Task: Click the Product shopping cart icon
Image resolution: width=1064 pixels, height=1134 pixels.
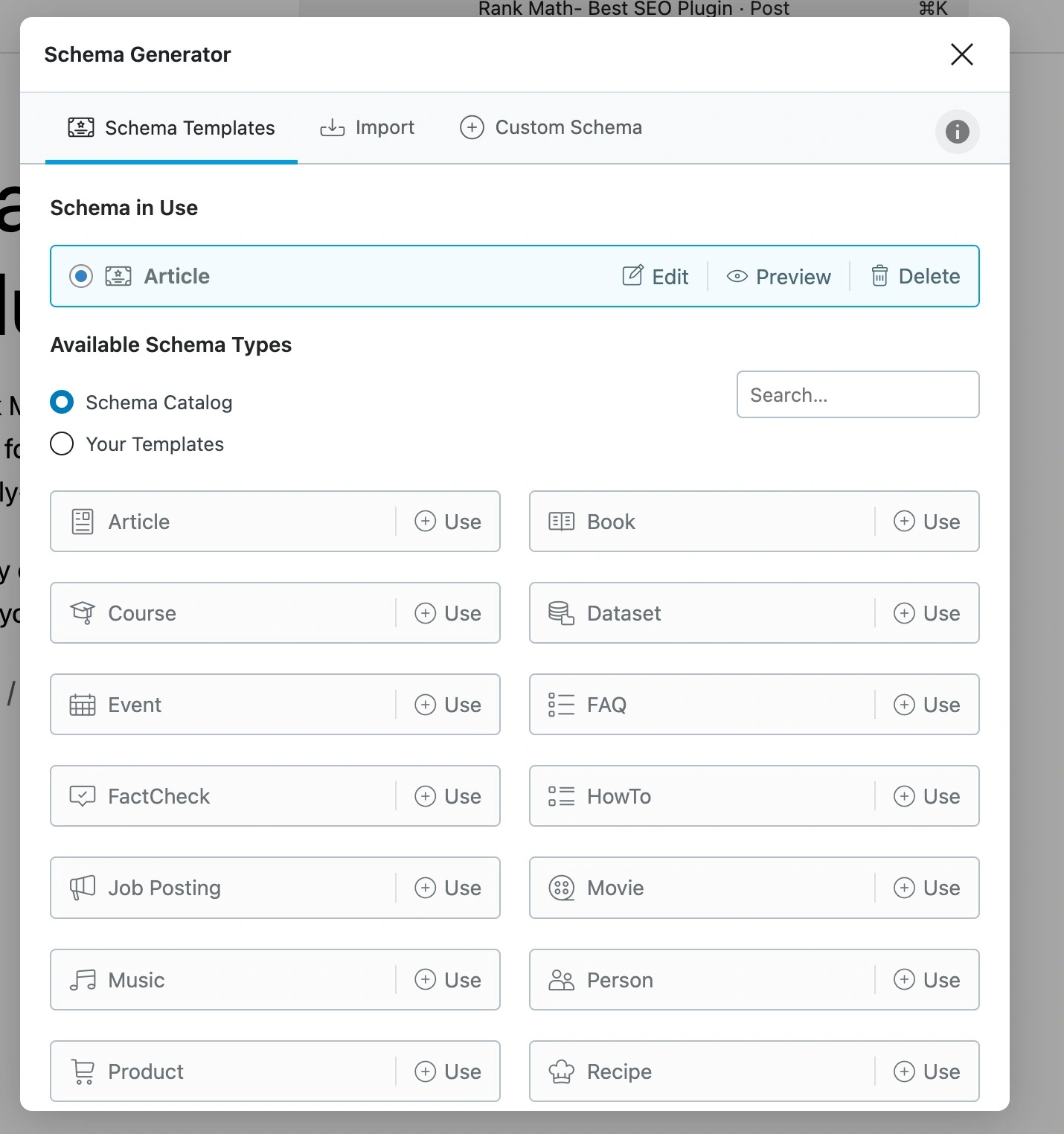Action: coord(83,1071)
